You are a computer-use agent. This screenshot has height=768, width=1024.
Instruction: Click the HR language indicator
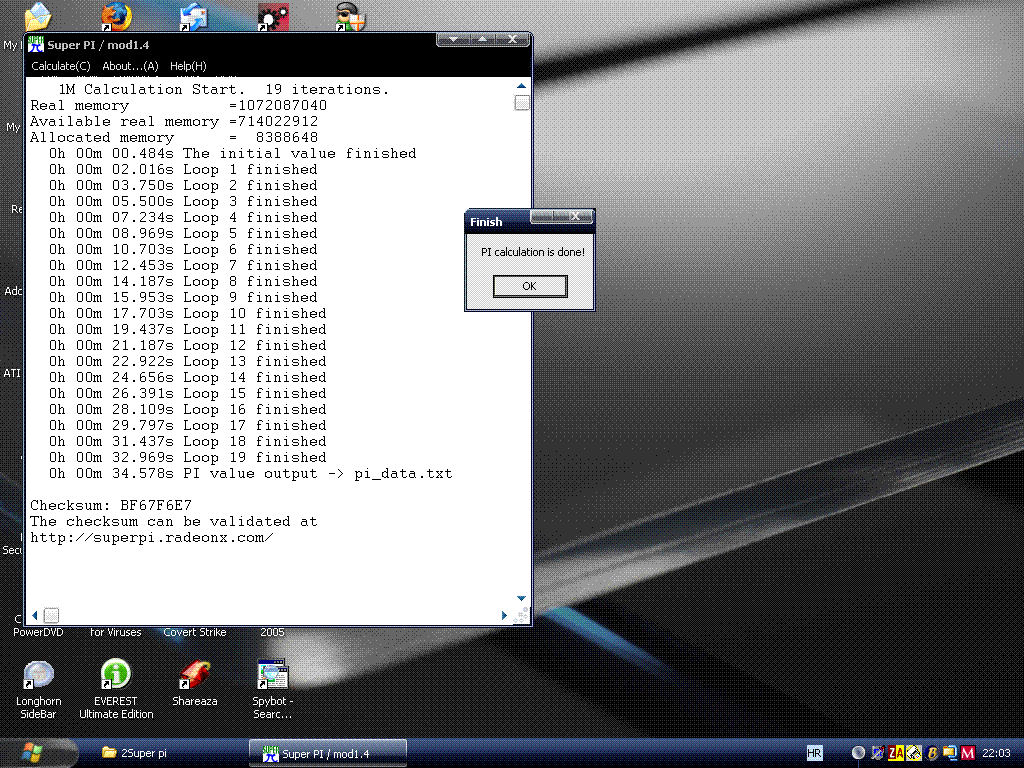(814, 753)
